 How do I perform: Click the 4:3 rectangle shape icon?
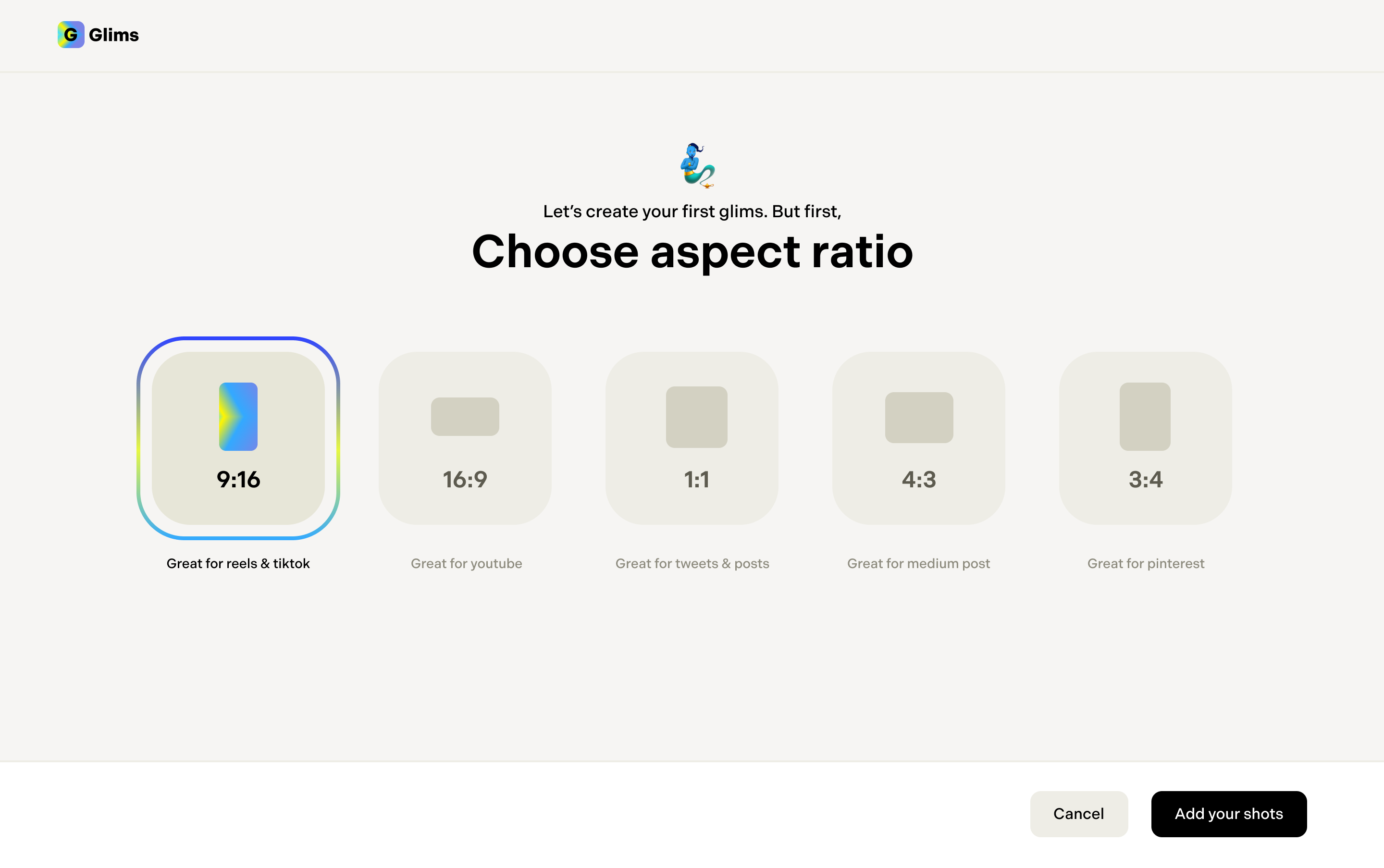[x=919, y=417]
